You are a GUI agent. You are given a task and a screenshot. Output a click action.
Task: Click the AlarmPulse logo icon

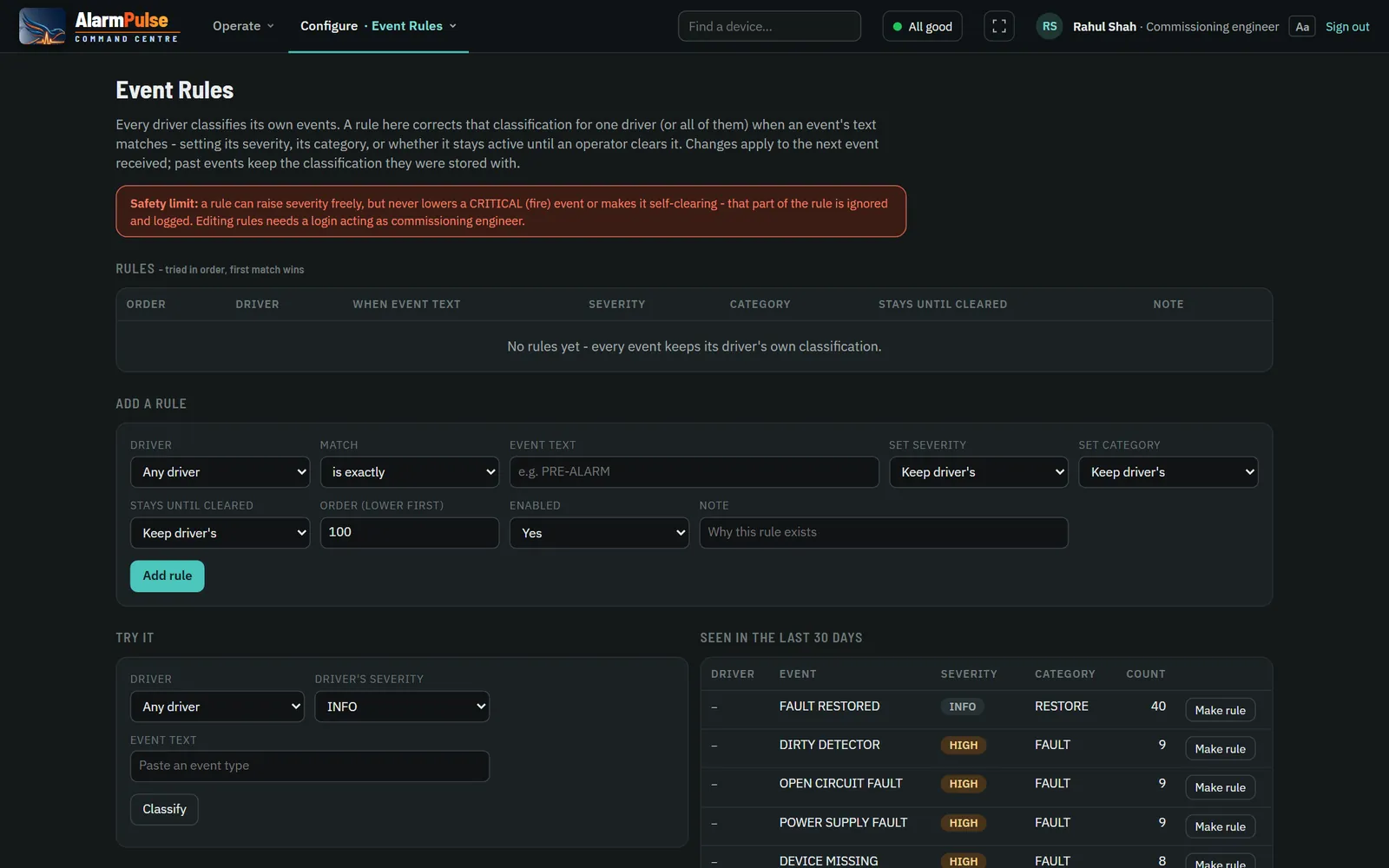(42, 26)
